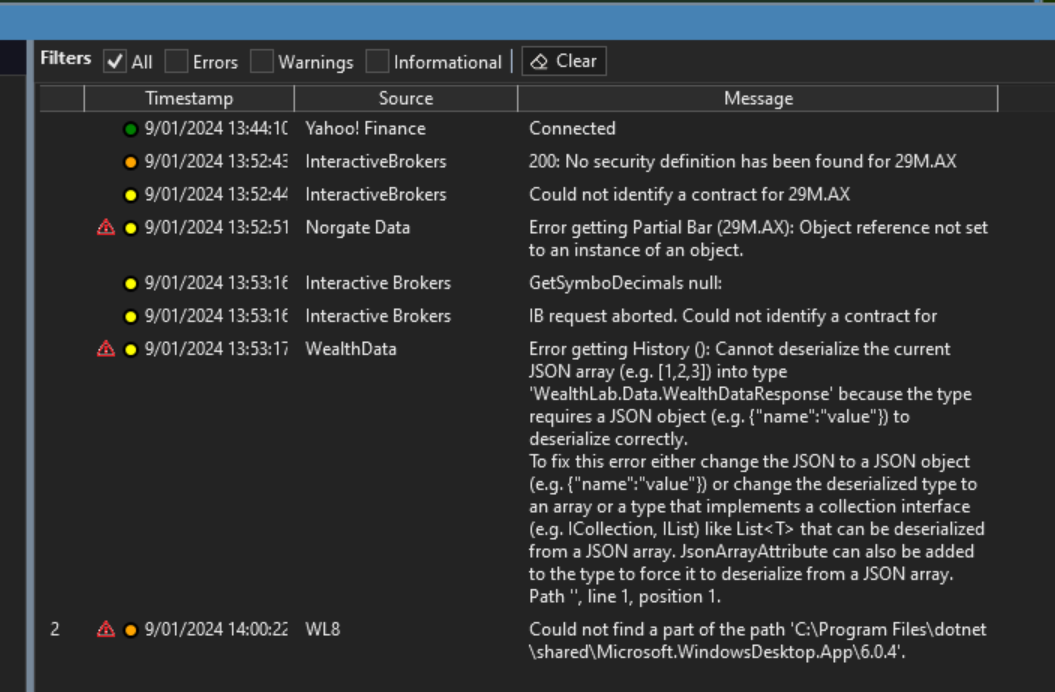Image resolution: width=1055 pixels, height=692 pixels.
Task: Select Interactive Brokers source on GetSymboDecimals row
Action: [x=377, y=283]
